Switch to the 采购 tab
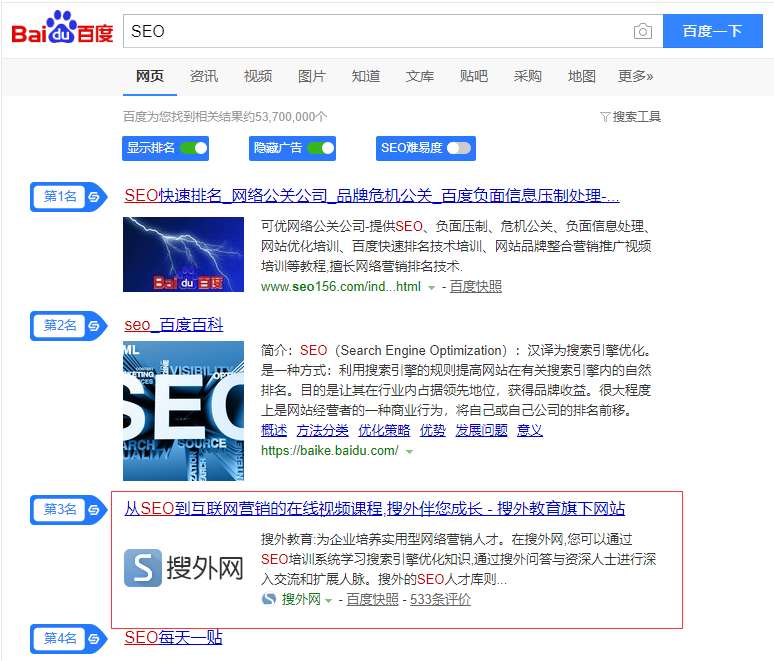The height and width of the screenshot is (661, 774). 528,76
